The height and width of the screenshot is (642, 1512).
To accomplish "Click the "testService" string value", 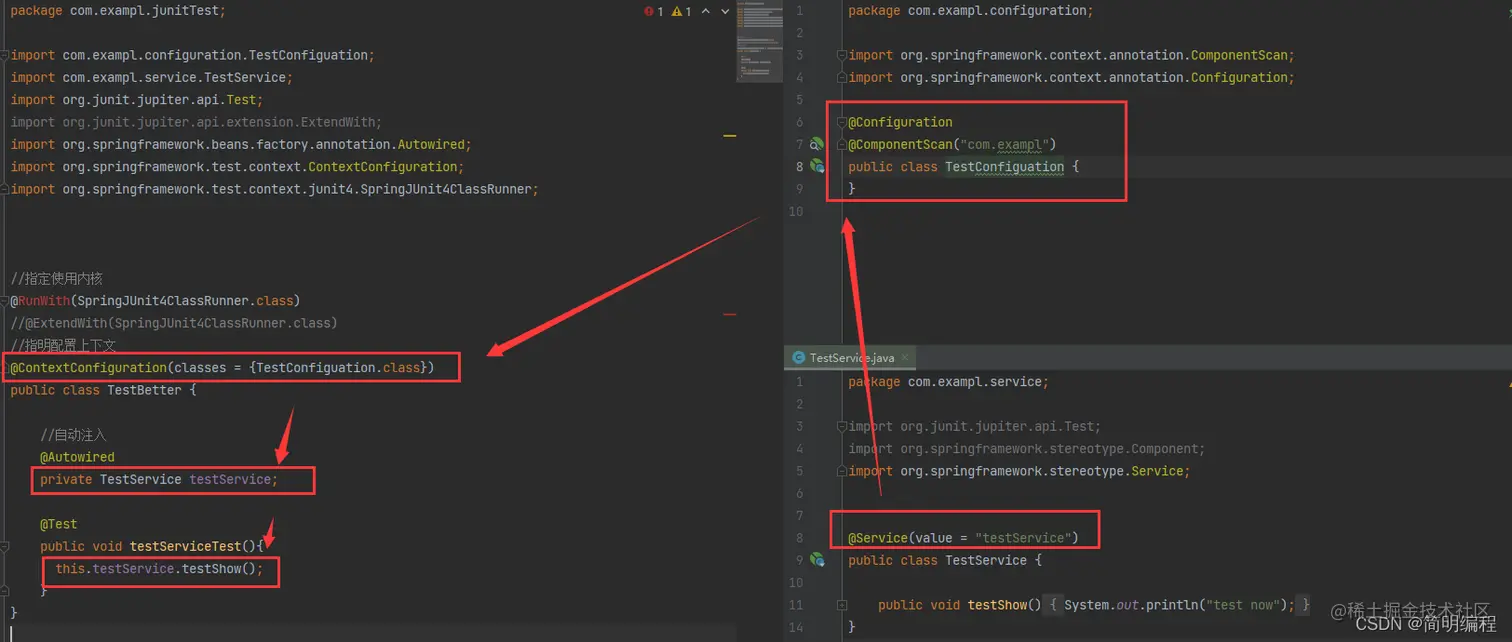I will click(x=1023, y=538).
